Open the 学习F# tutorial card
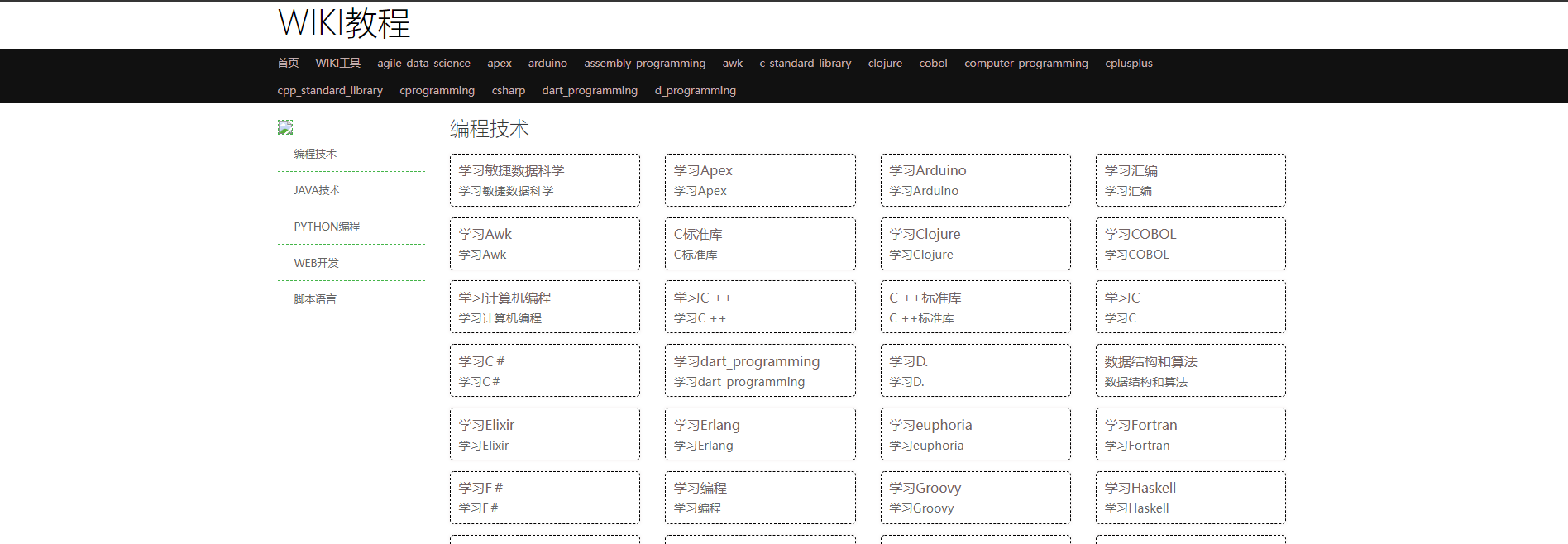 [x=545, y=498]
